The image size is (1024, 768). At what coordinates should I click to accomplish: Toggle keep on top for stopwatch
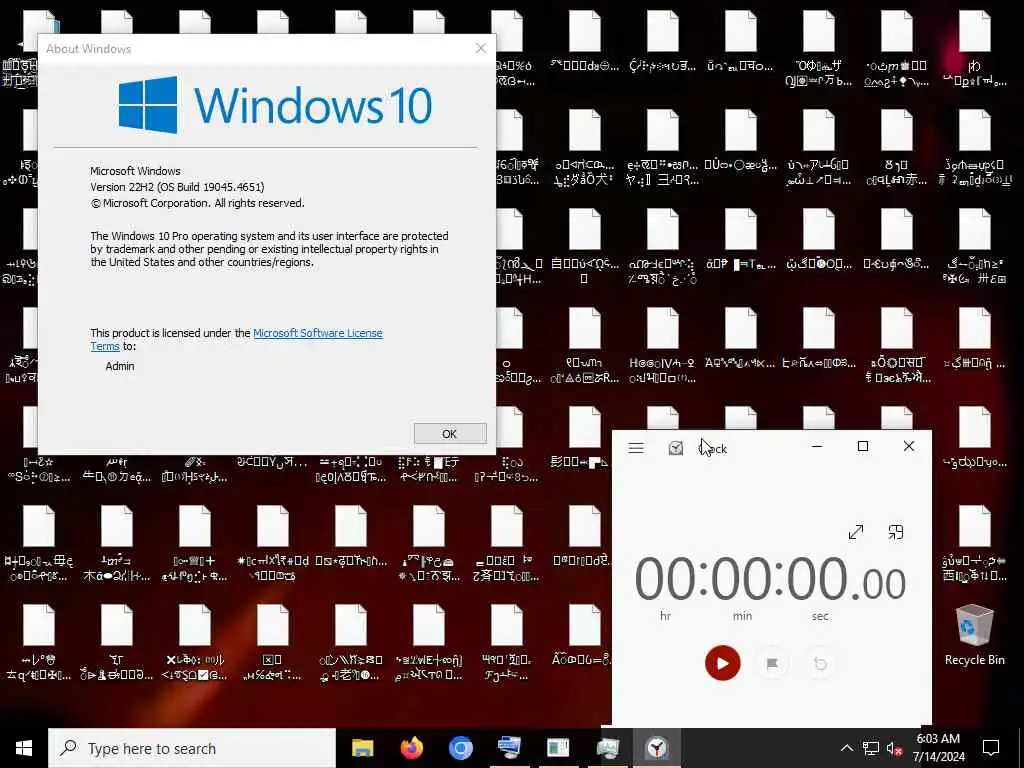pos(896,532)
